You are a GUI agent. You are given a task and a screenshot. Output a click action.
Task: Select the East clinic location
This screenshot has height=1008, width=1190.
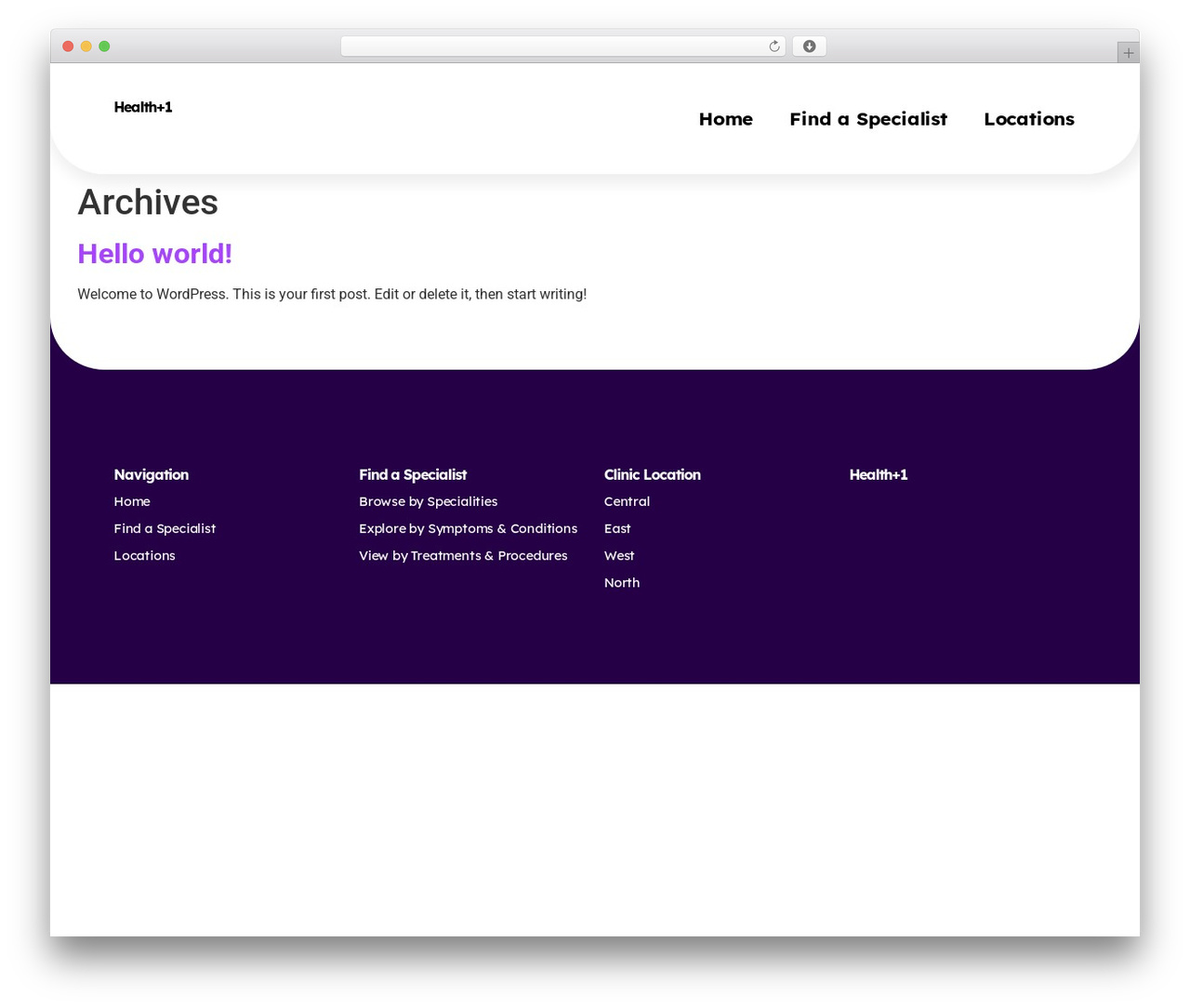pos(617,528)
